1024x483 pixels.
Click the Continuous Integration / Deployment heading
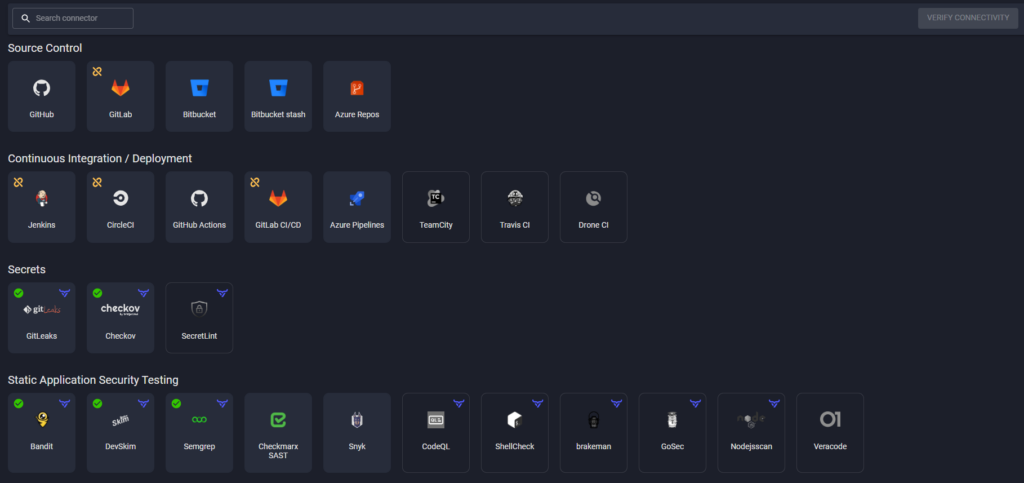(100, 159)
